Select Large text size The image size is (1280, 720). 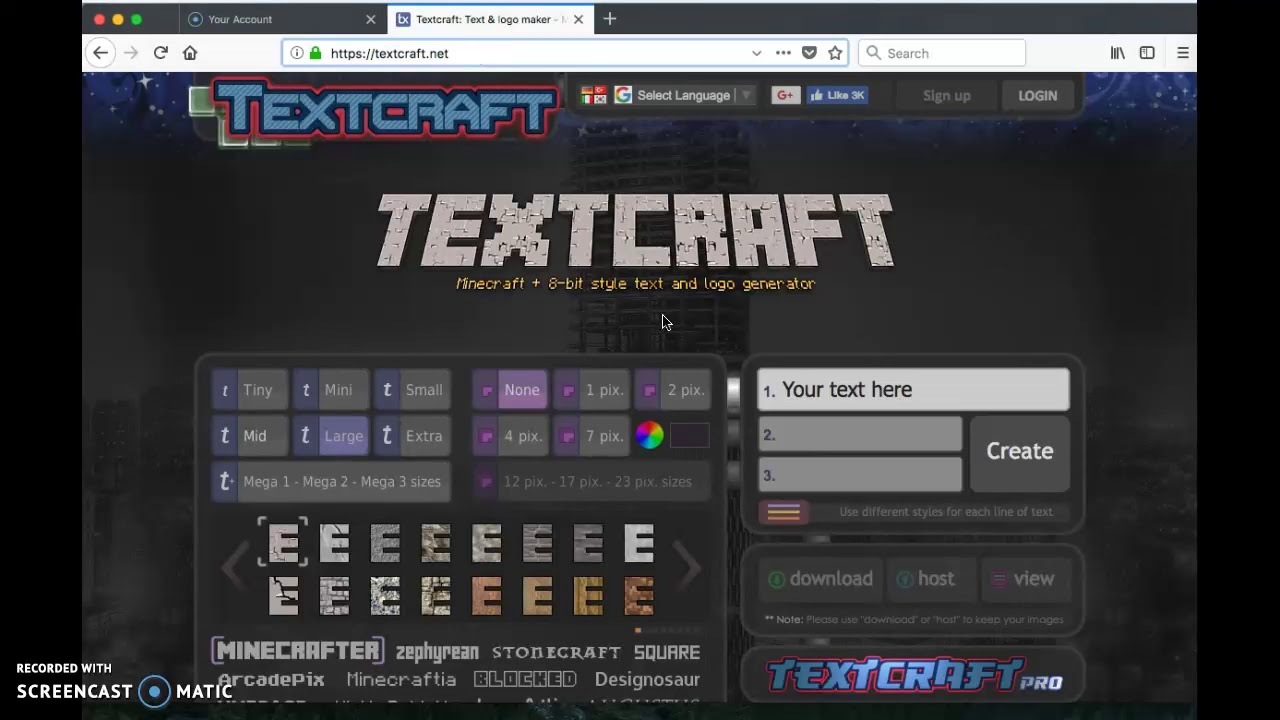[x=329, y=436]
